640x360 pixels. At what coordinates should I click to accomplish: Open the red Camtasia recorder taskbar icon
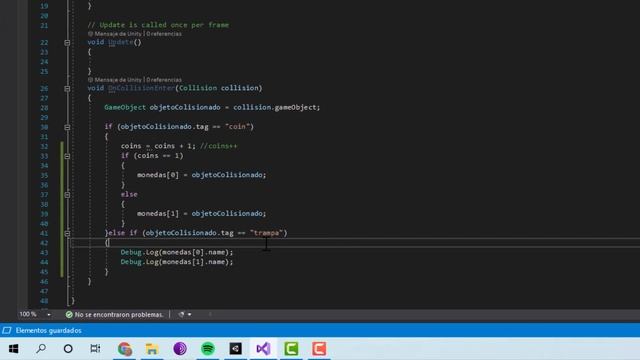[x=319, y=349]
